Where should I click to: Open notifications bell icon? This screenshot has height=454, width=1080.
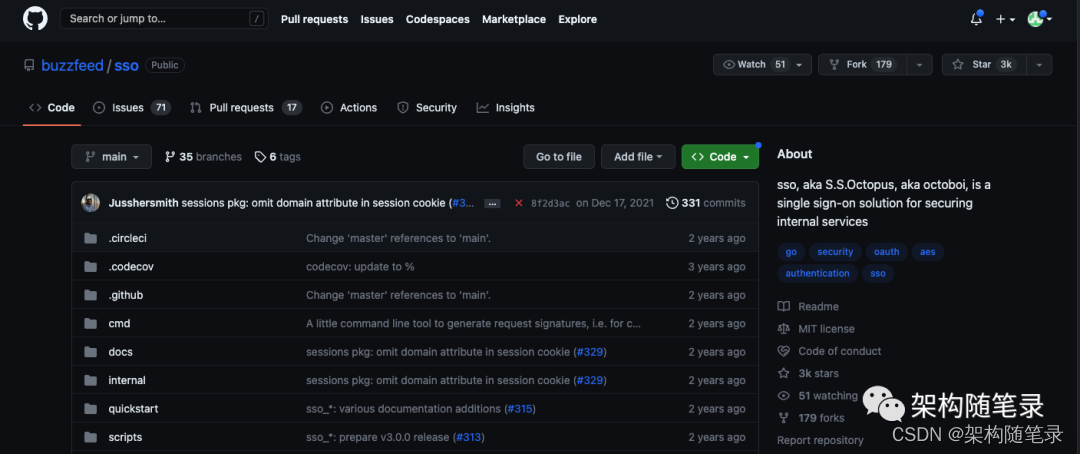976,19
